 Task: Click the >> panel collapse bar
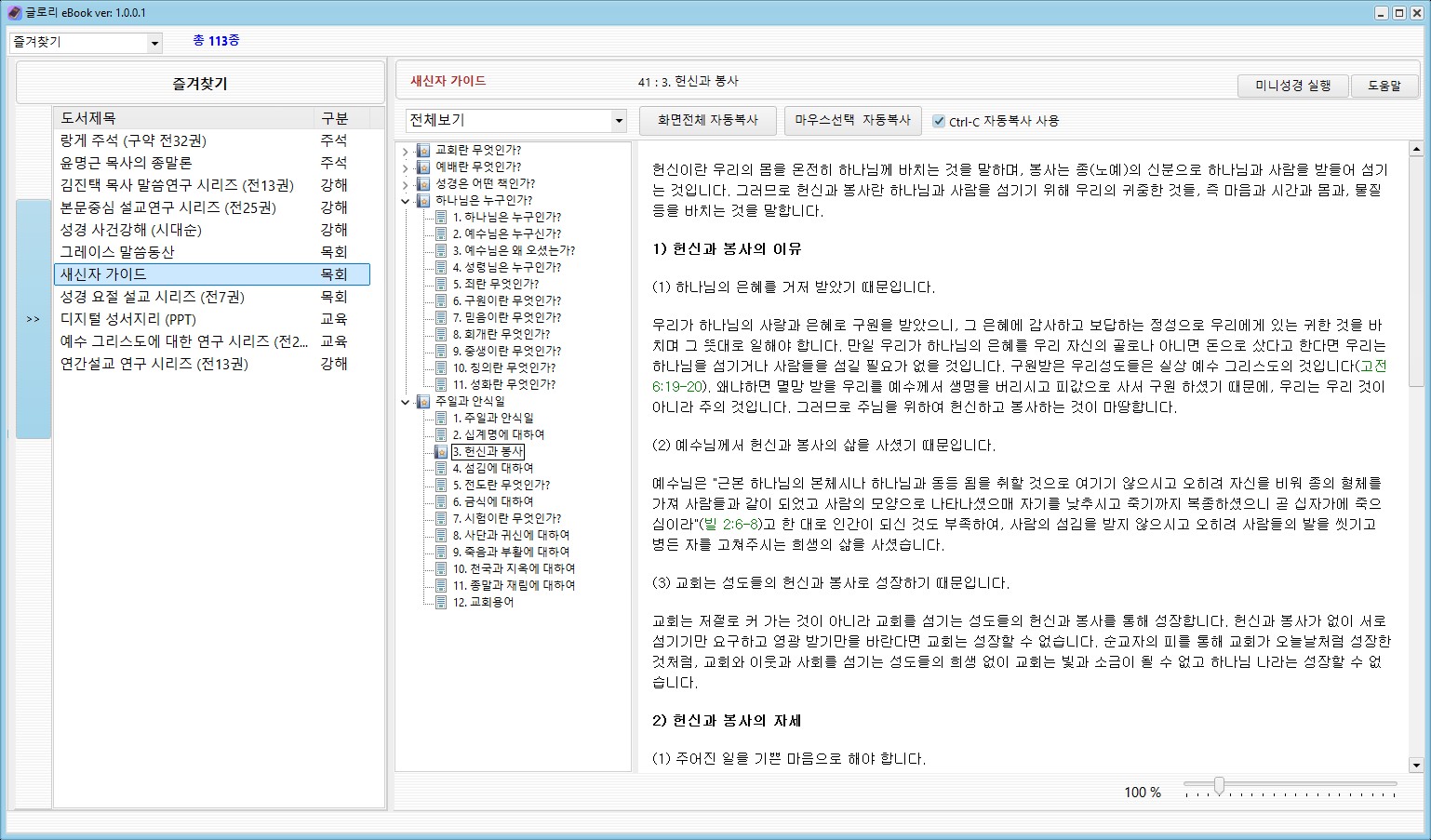point(33,319)
